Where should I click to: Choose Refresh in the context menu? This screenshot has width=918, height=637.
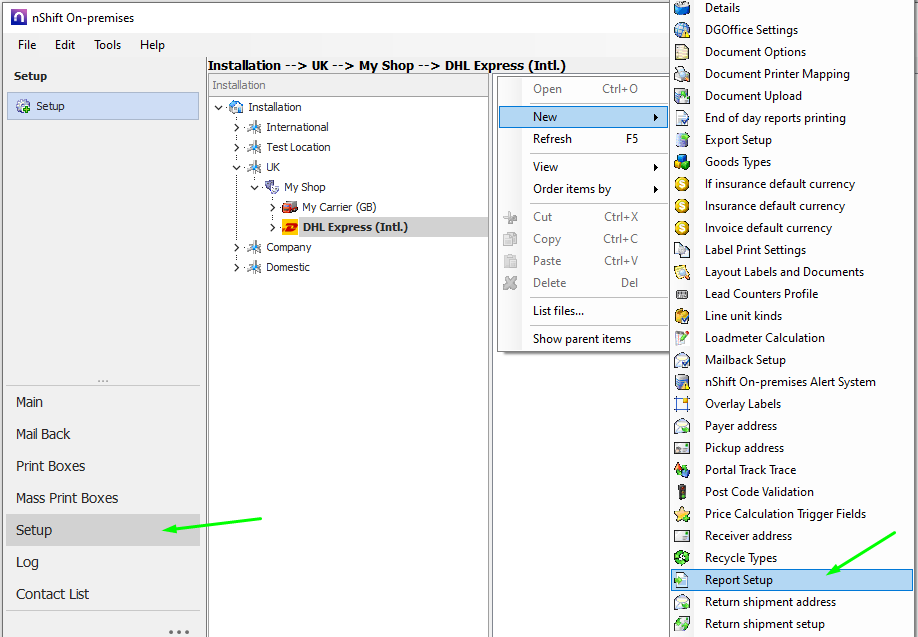(583, 139)
